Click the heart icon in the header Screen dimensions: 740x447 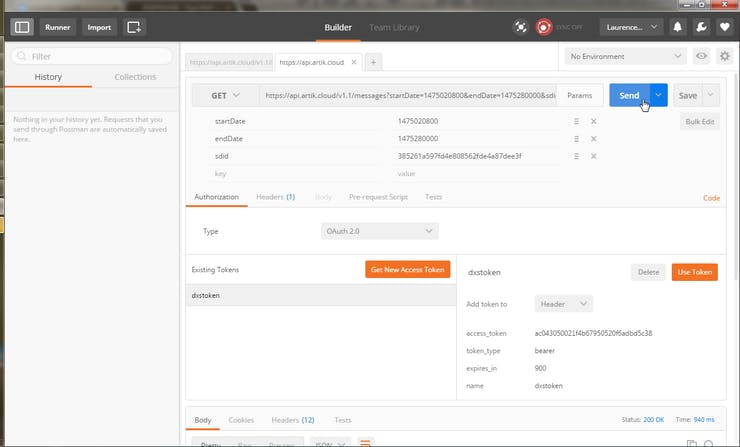[724, 27]
